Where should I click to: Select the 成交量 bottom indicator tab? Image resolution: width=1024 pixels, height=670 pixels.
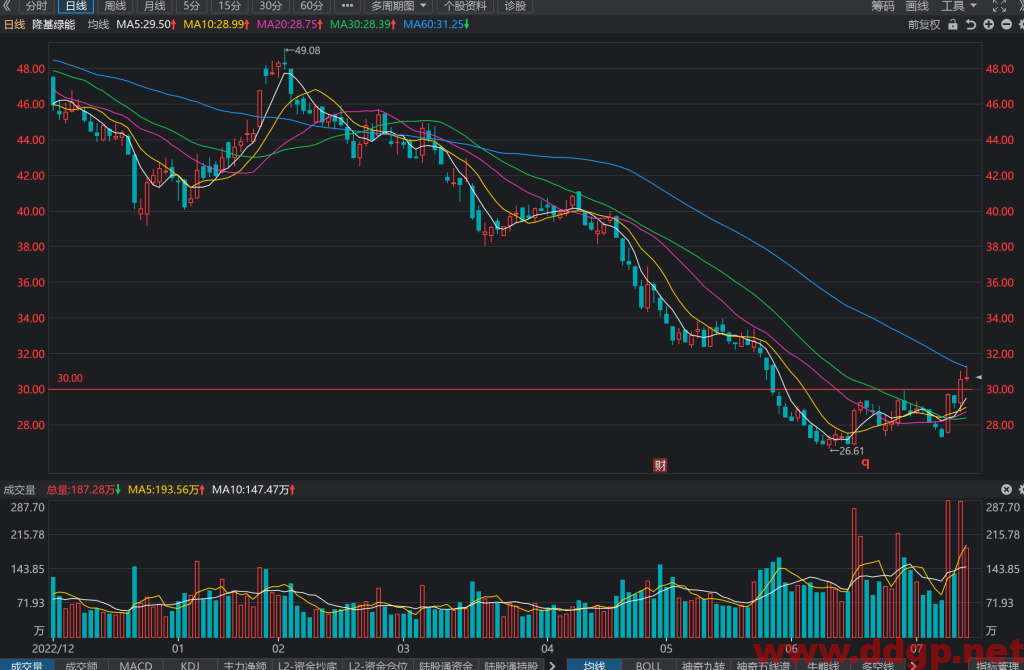(x=27, y=665)
